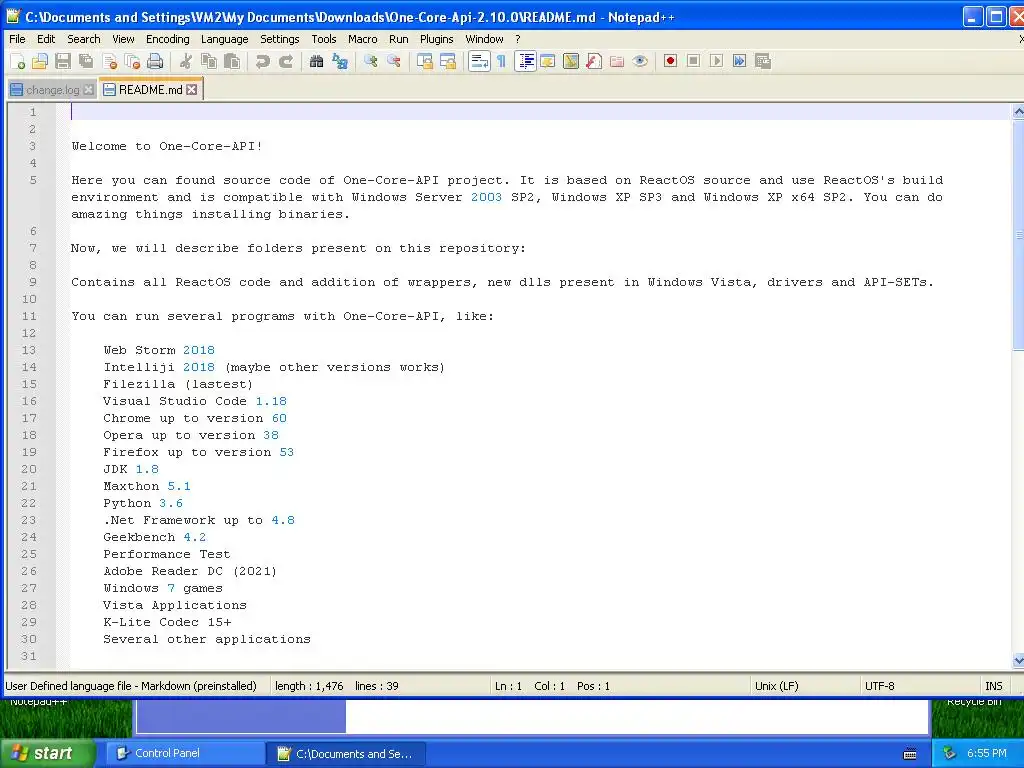Close the change.log tab
The width and height of the screenshot is (1024, 768).
coord(89,90)
